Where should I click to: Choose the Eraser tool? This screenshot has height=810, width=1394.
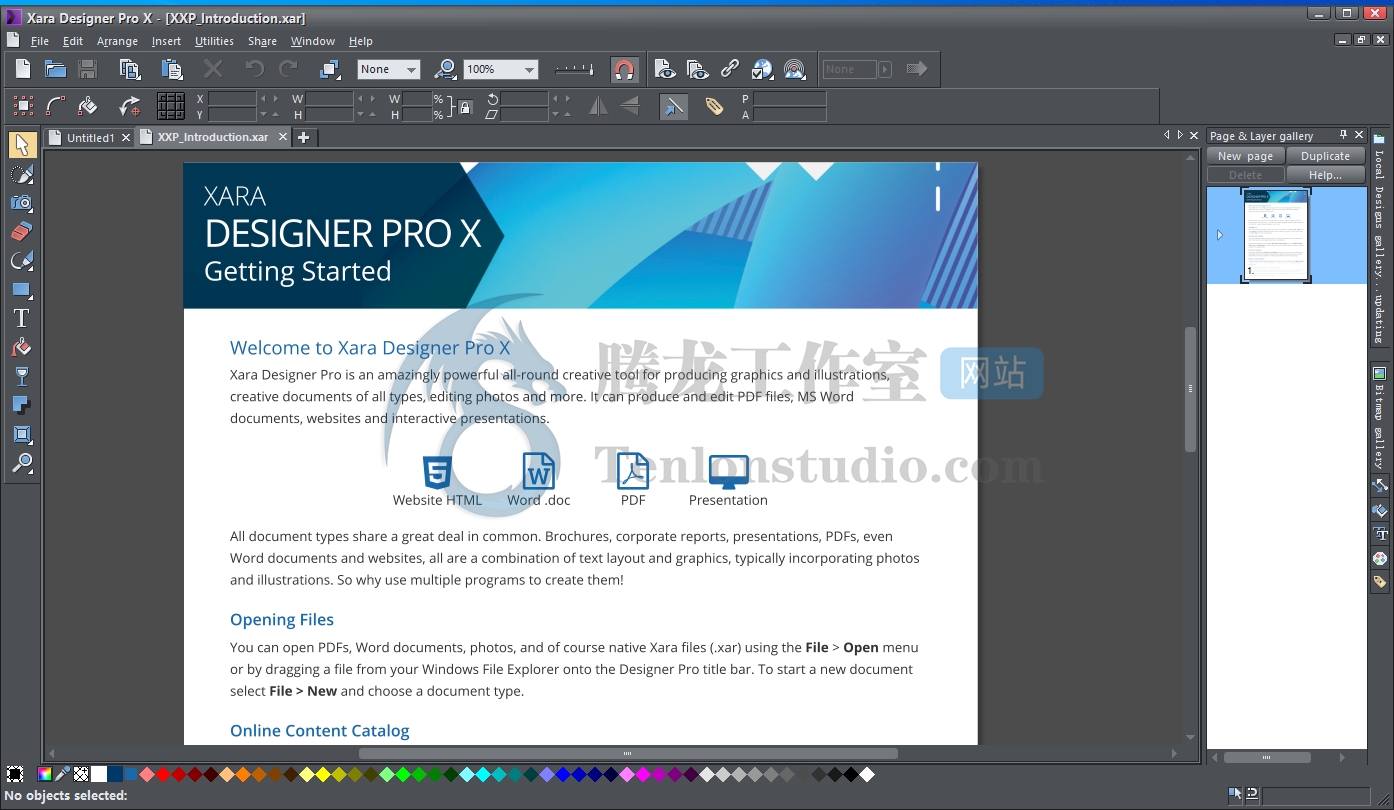22,232
